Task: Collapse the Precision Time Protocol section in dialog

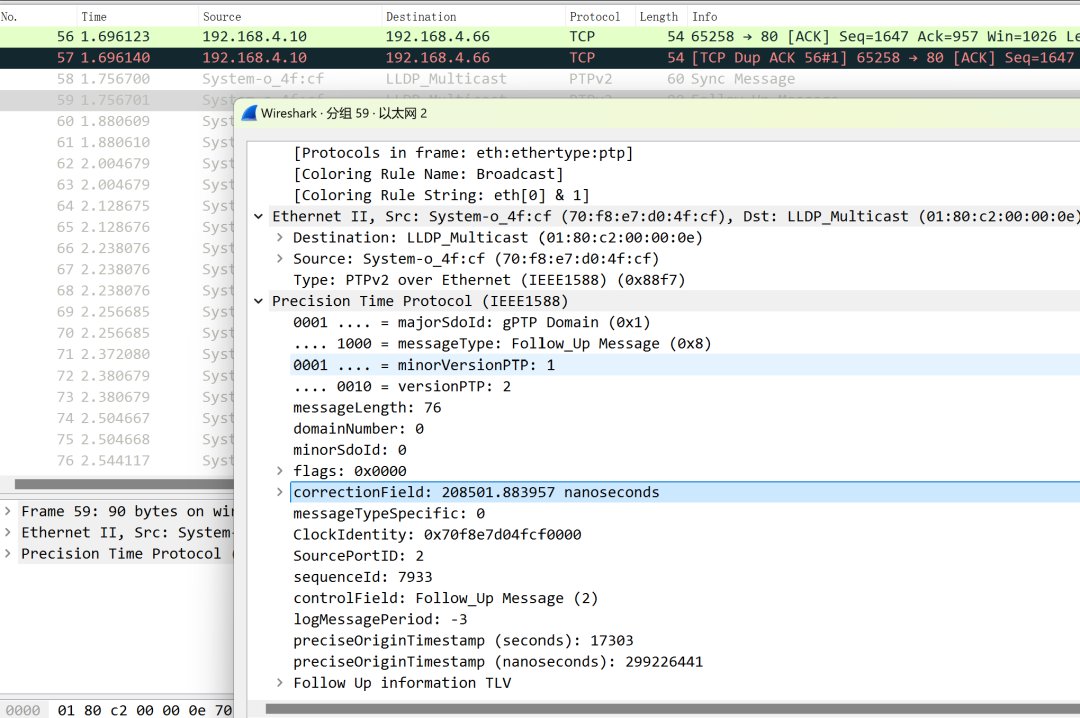Action: pyautogui.click(x=259, y=301)
